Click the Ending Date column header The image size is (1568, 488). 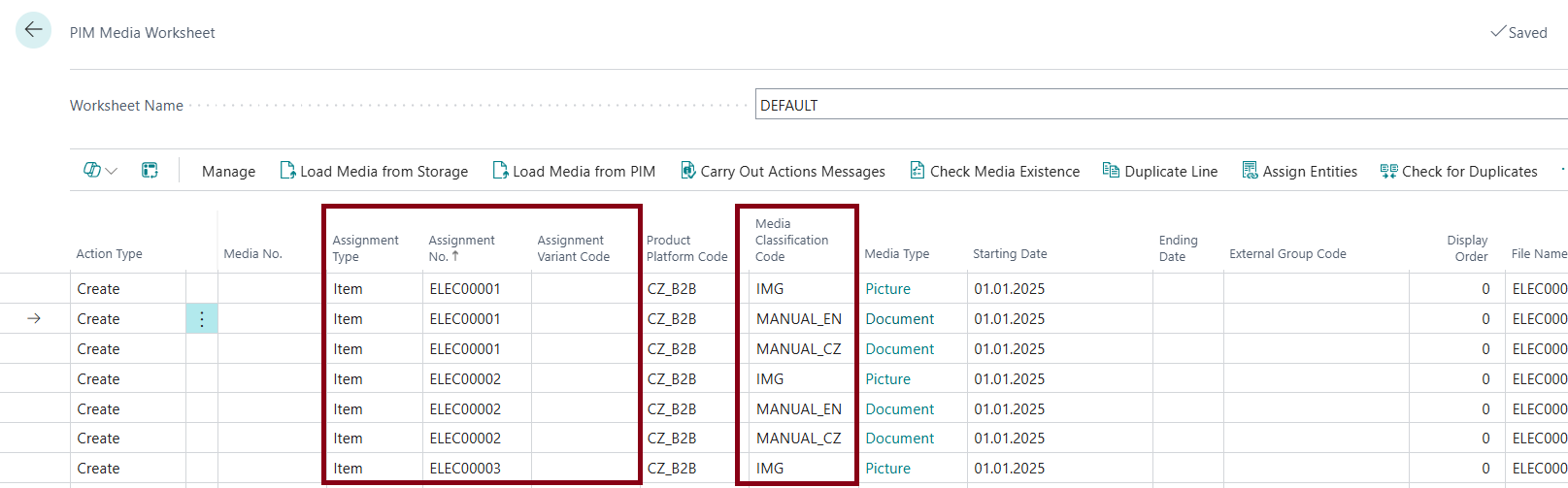pos(1178,248)
